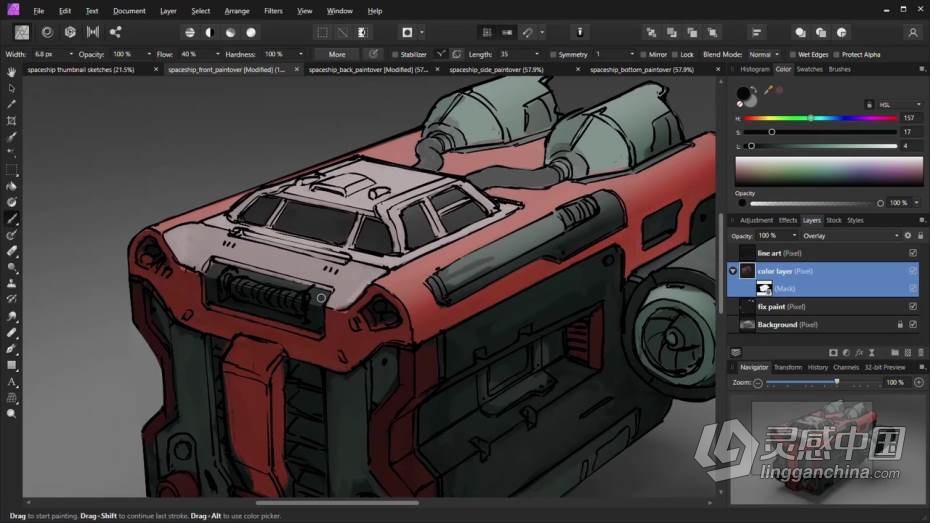Select the View hand tool
Screen dimensions: 930x523
(x=11, y=72)
